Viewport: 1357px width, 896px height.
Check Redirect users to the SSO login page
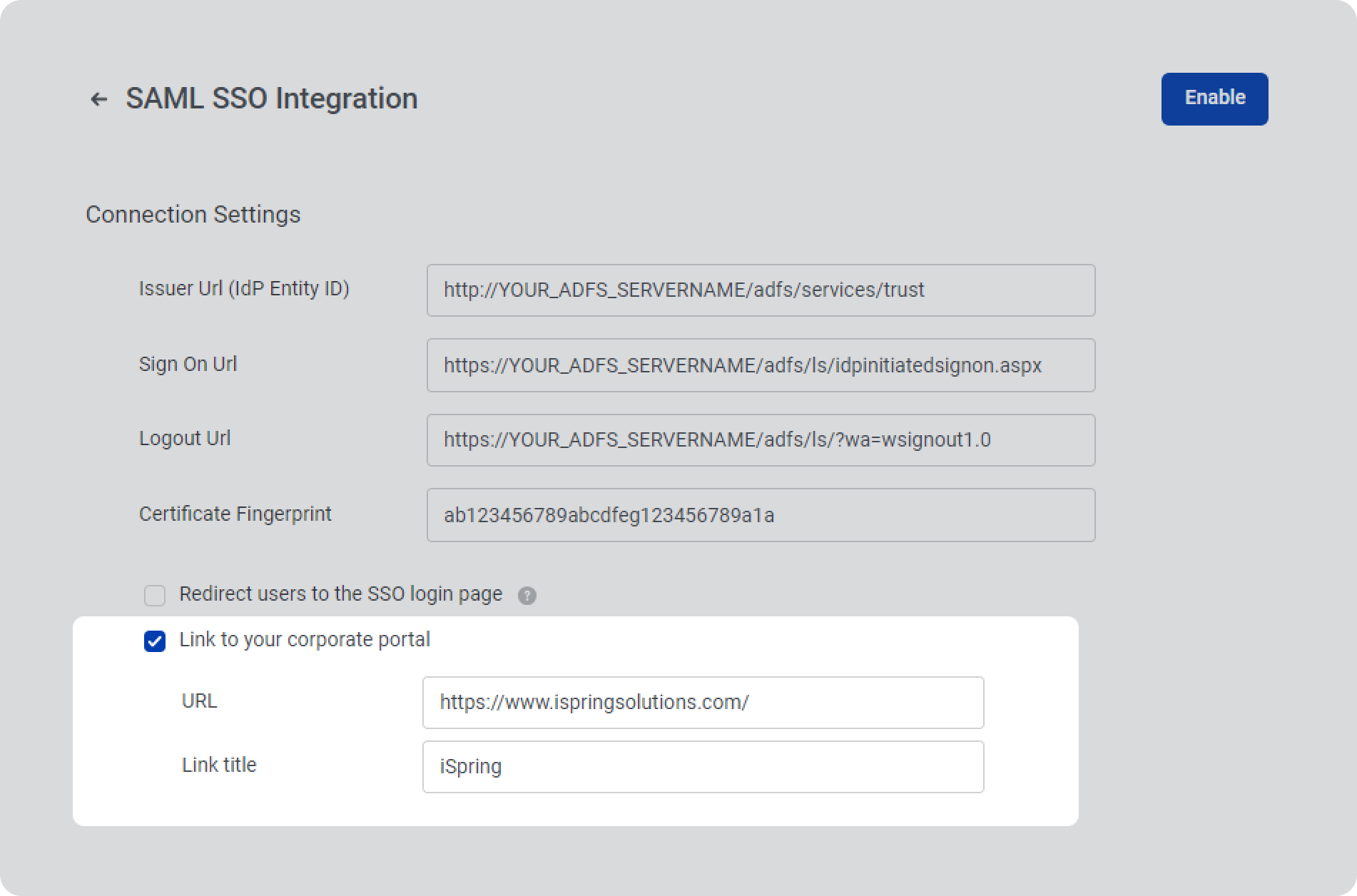click(155, 595)
